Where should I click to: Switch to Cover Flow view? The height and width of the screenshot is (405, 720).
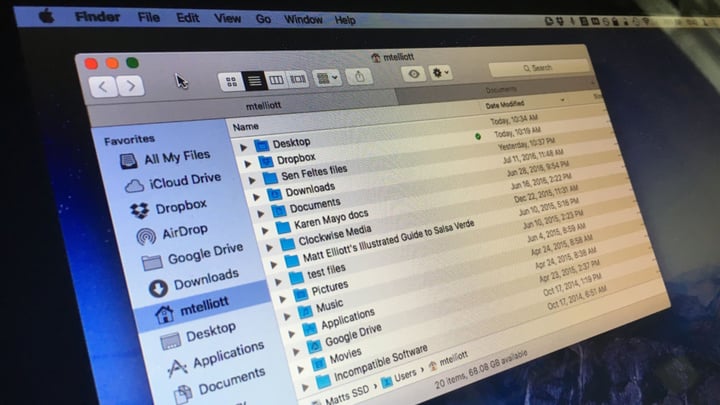pos(298,79)
